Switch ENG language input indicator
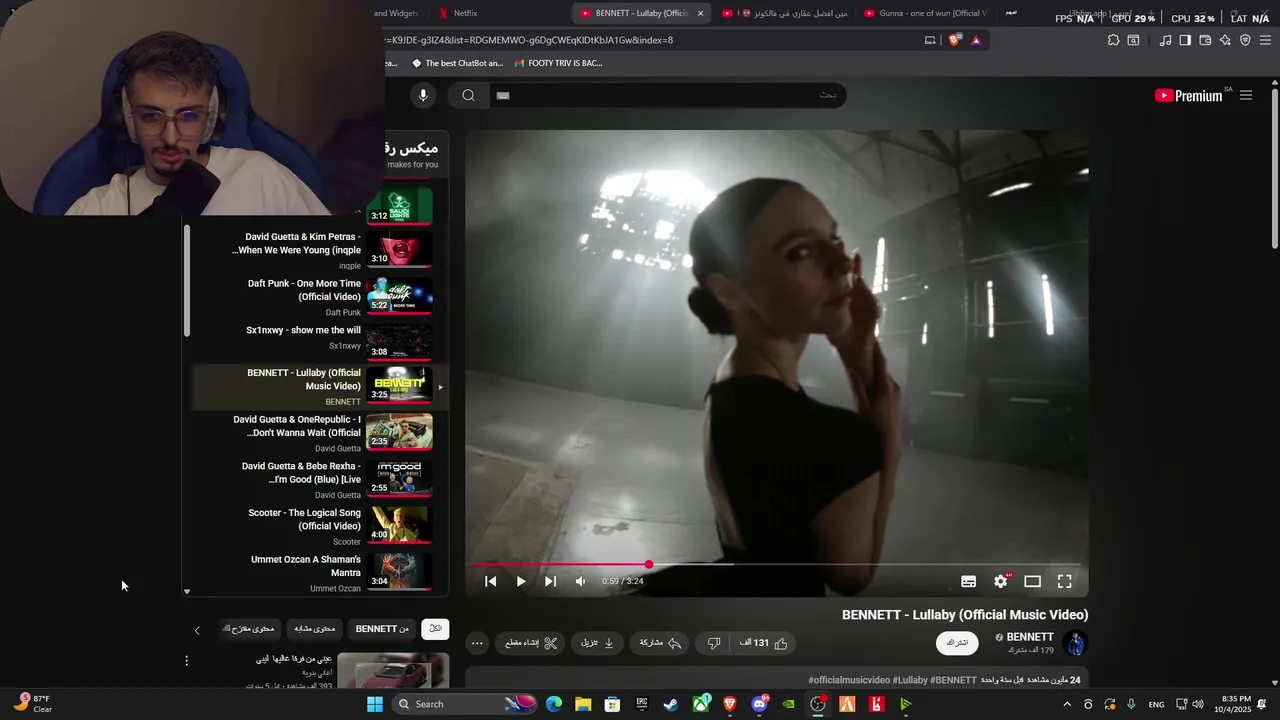Screen dimensions: 1280x720 click(x=1156, y=704)
